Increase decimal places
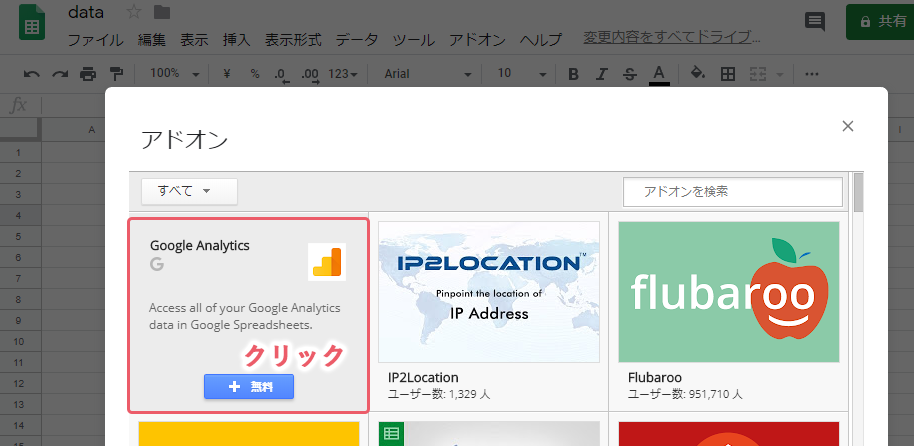This screenshot has height=446, width=914. (x=310, y=75)
